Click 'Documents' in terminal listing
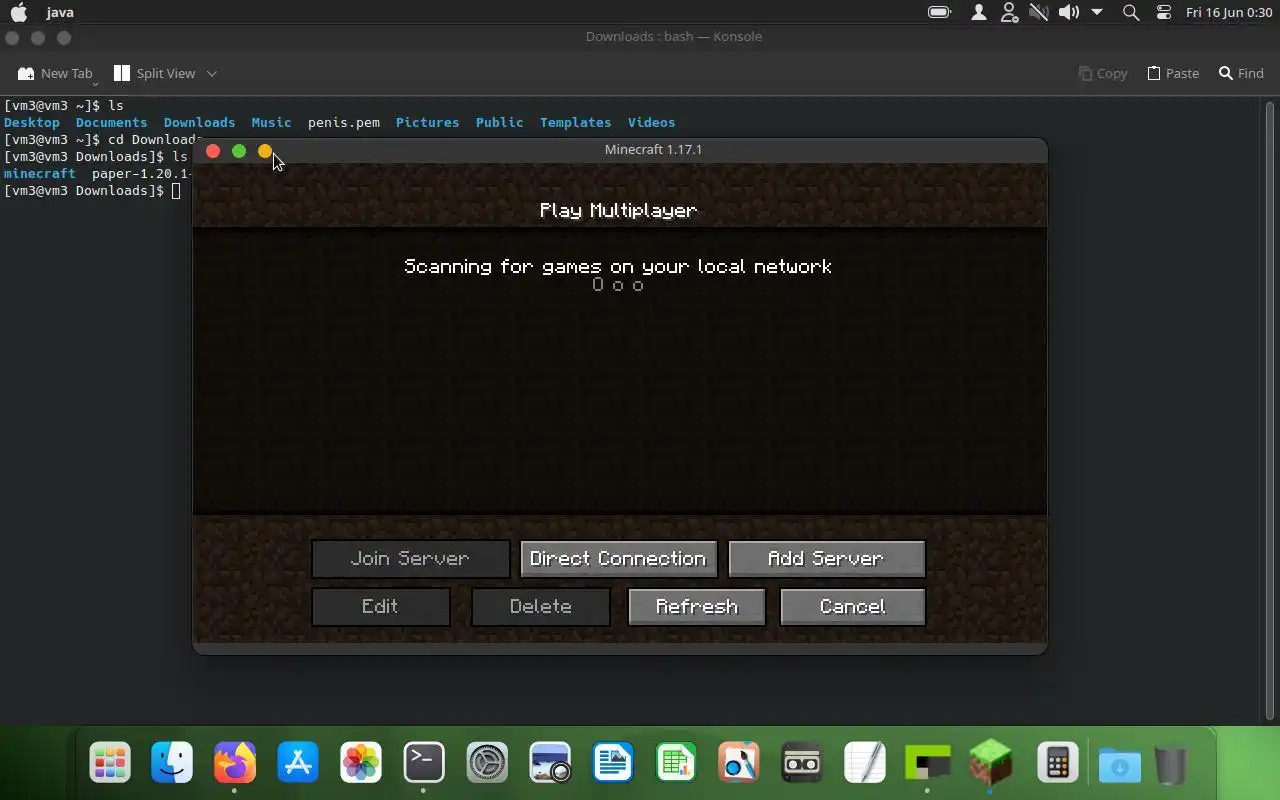Screen dimensions: 1280x800 point(112,122)
